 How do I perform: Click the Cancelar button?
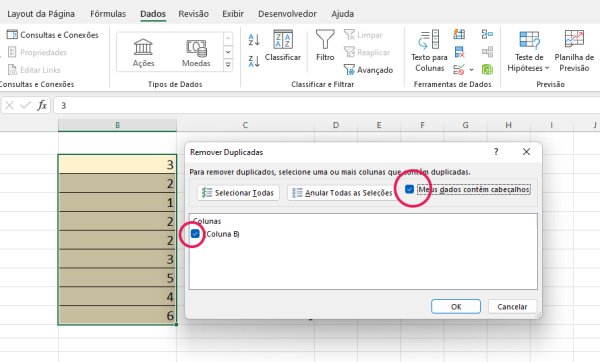point(512,307)
